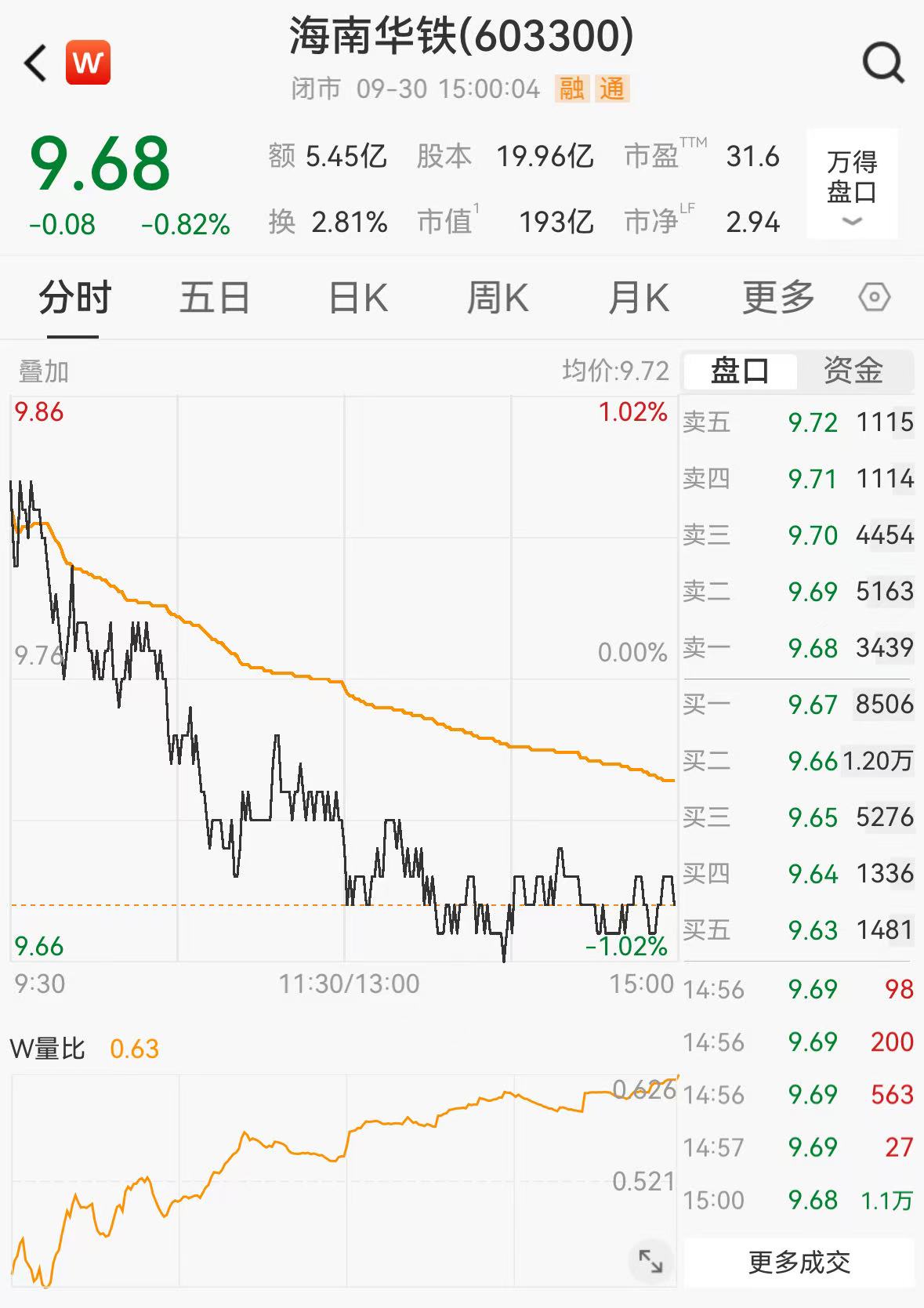This screenshot has width=924, height=1308.
Task: Open the 更多 chart period menu
Action: tap(778, 298)
